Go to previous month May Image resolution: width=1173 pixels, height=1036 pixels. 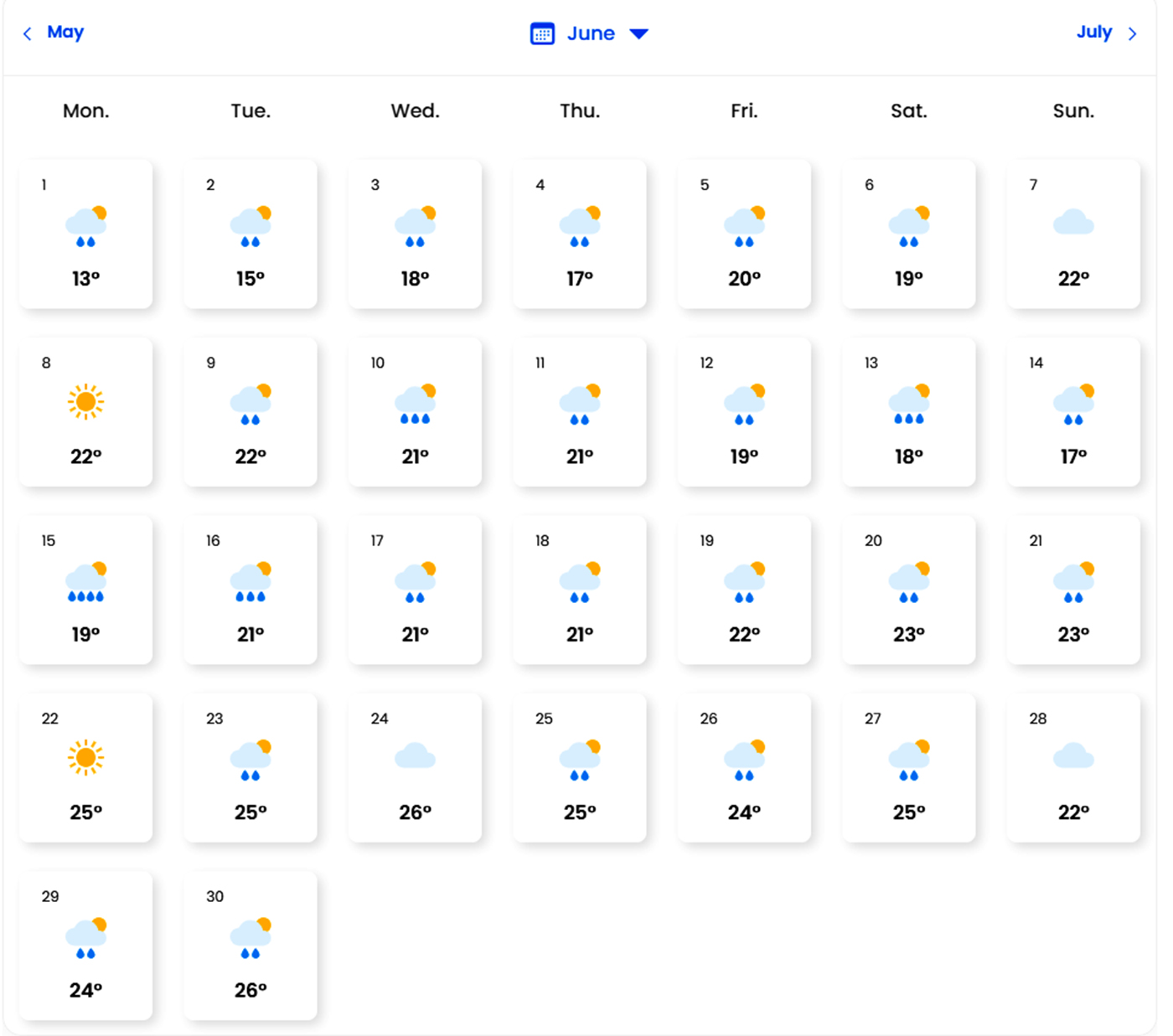click(65, 32)
